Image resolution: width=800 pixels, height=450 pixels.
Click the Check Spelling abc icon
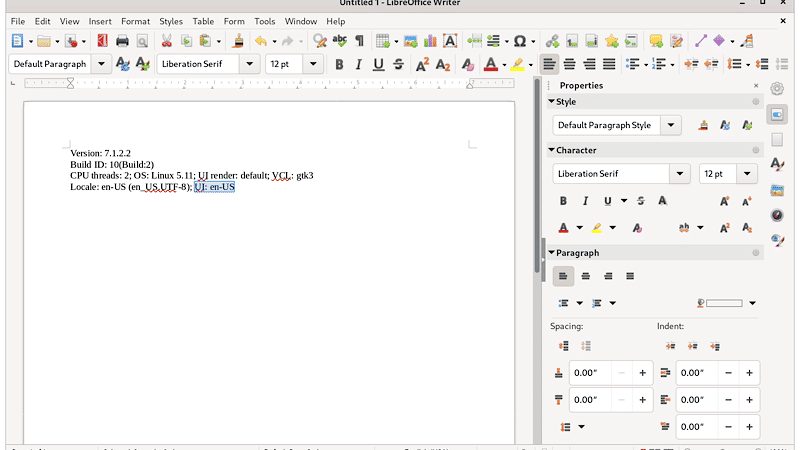click(340, 41)
